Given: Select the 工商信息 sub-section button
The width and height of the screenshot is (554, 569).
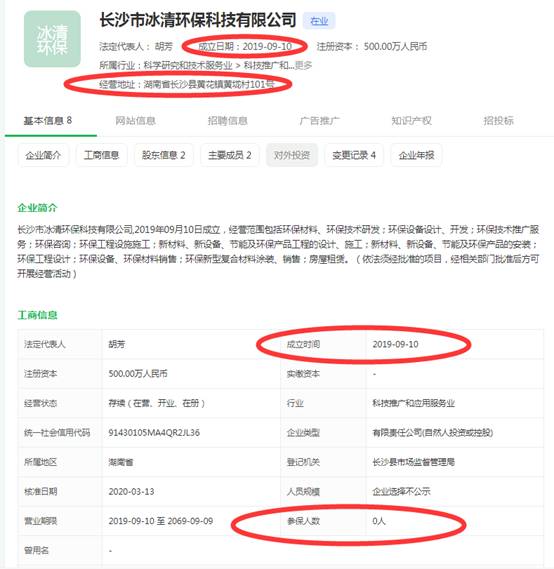Looking at the screenshot, I should click(x=102, y=155).
